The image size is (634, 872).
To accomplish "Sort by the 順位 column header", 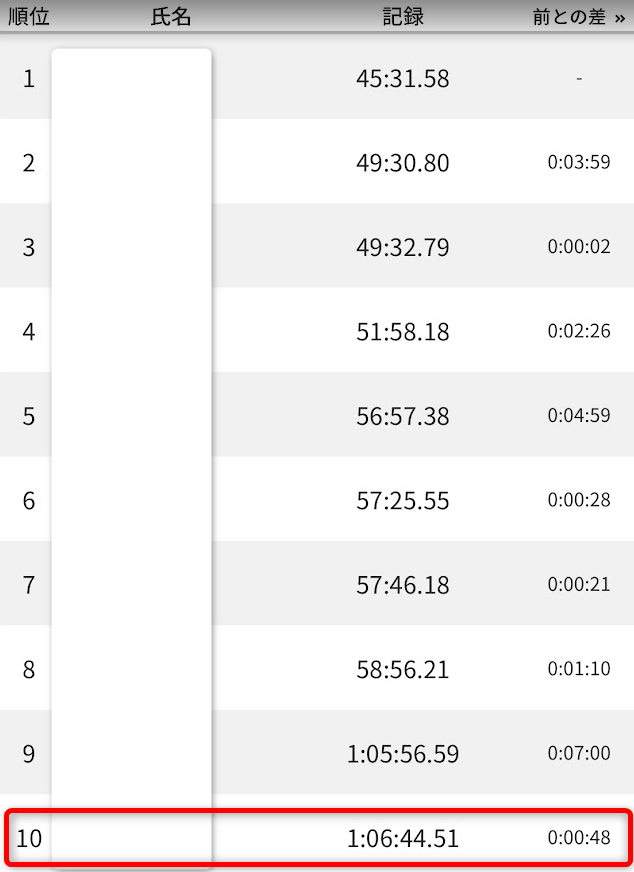I will tap(28, 18).
